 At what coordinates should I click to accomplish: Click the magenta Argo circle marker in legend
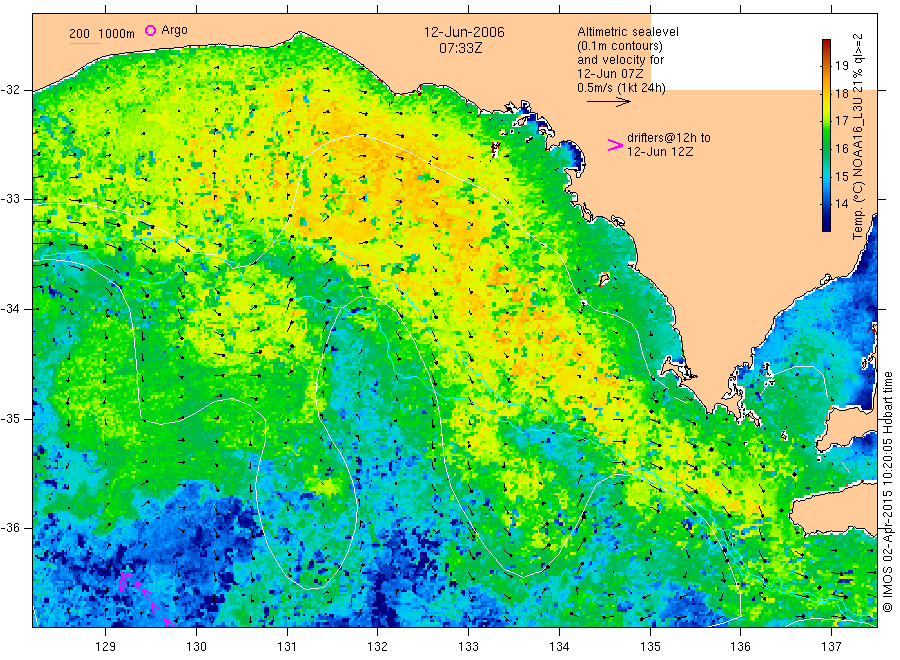(150, 30)
